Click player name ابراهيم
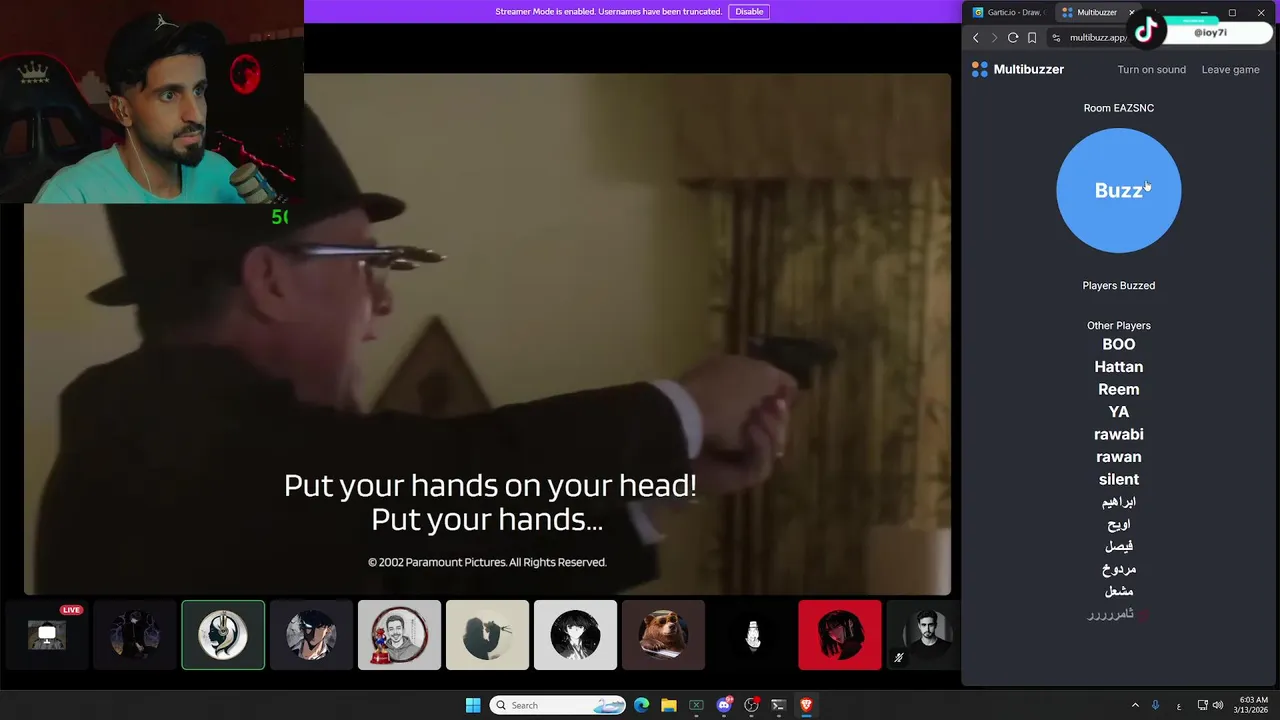Viewport: 1280px width, 720px height. click(1118, 502)
